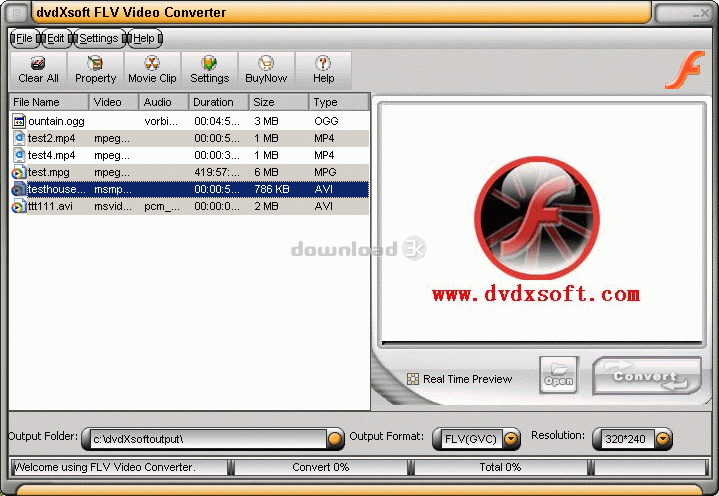Click the title bar system menu icon

pos(17,13)
